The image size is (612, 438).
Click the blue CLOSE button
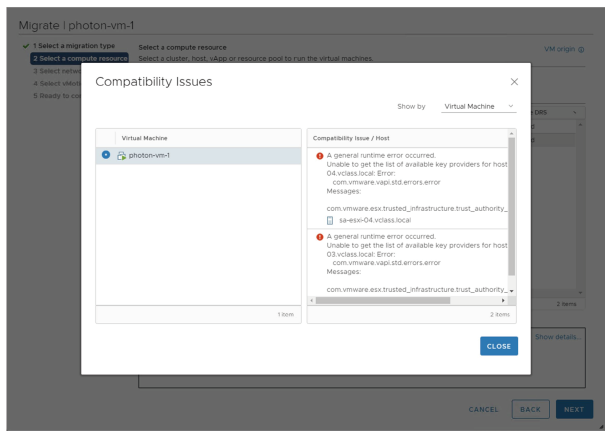pyautogui.click(x=498, y=346)
